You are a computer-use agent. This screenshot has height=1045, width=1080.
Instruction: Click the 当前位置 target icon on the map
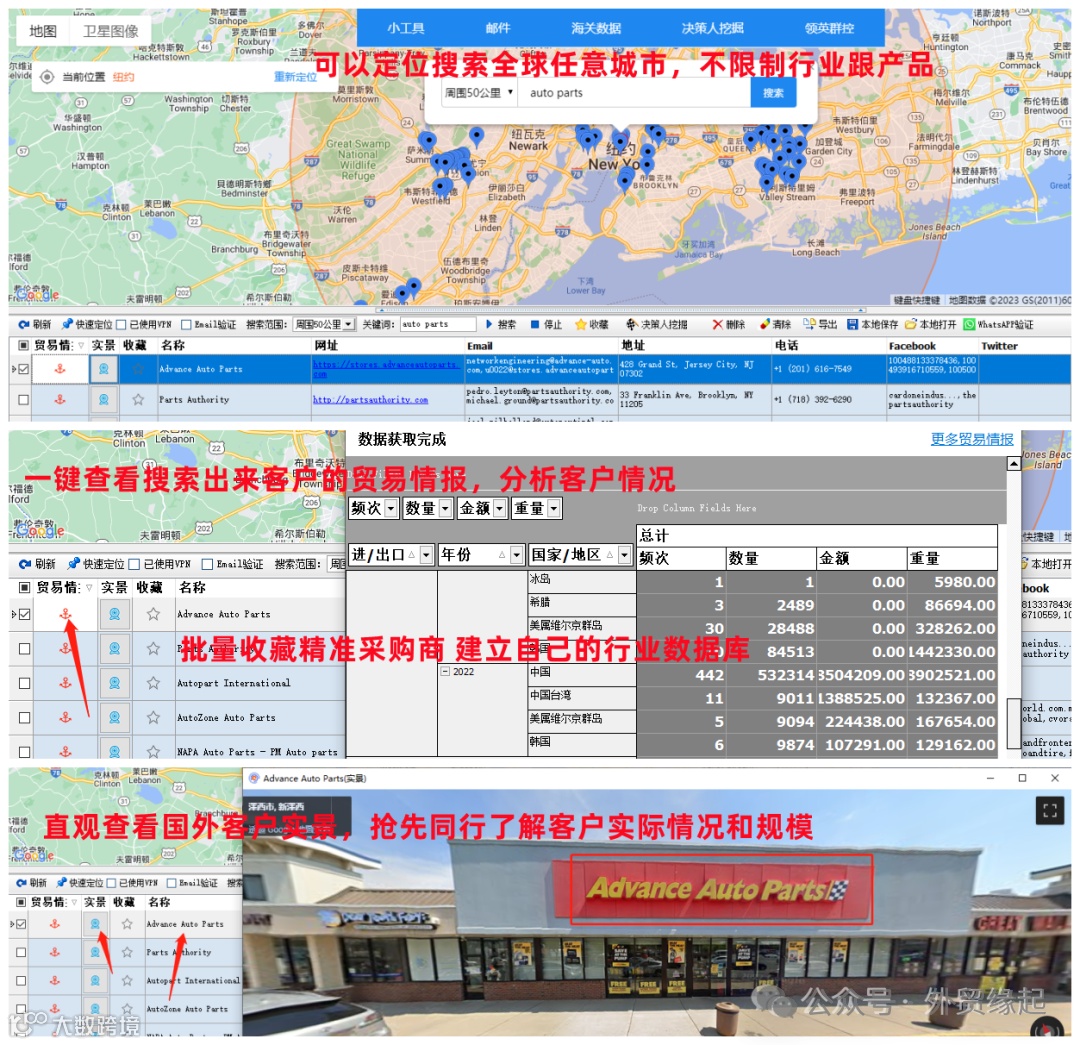click(x=47, y=76)
